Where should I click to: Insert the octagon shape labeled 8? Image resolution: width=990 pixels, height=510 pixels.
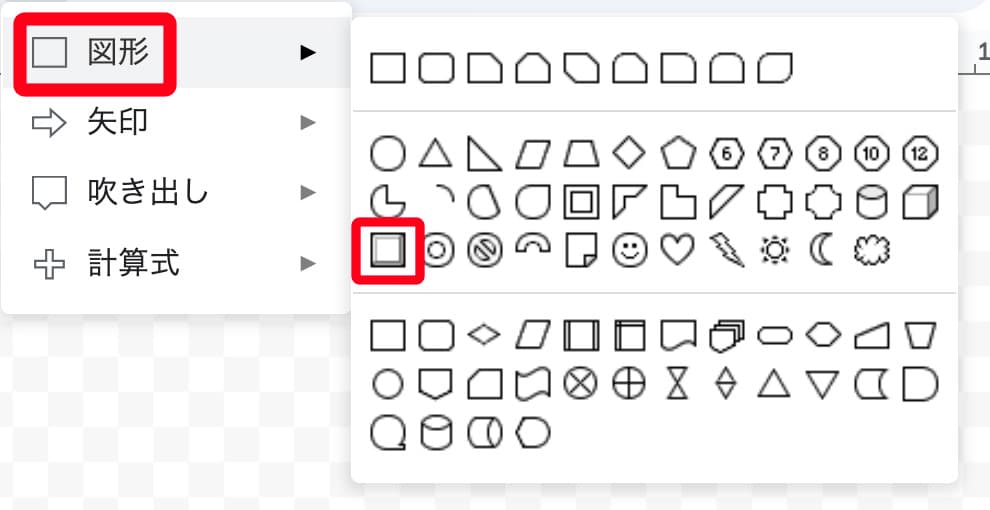pyautogui.click(x=823, y=153)
